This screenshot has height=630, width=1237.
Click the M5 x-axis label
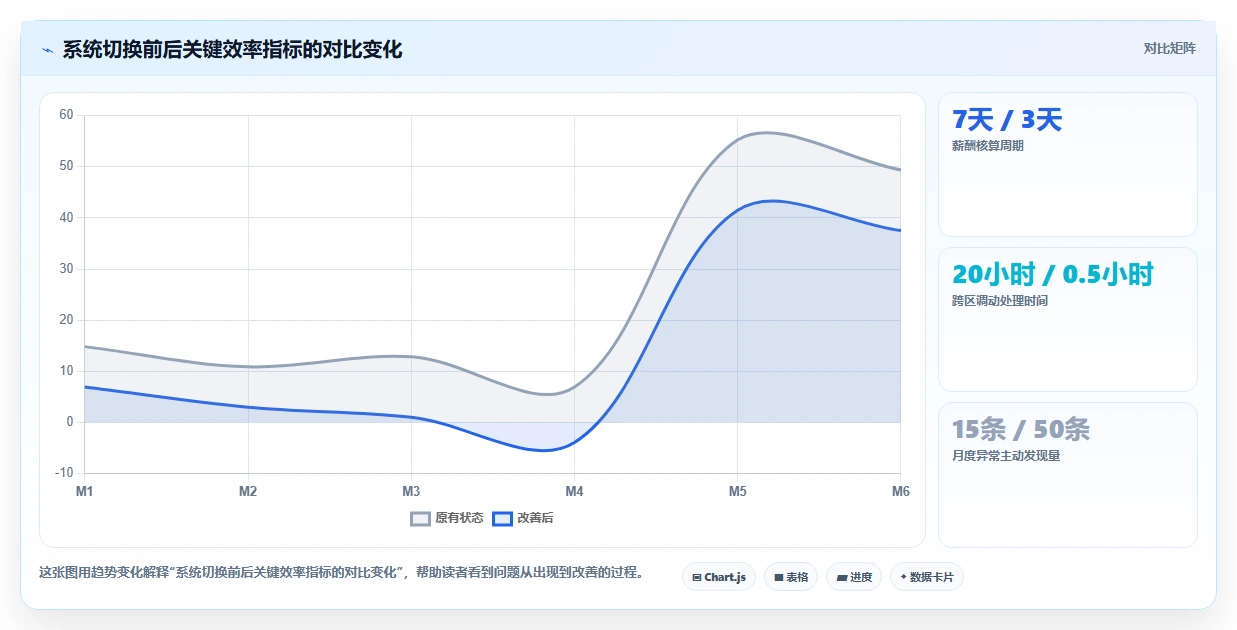[737, 491]
